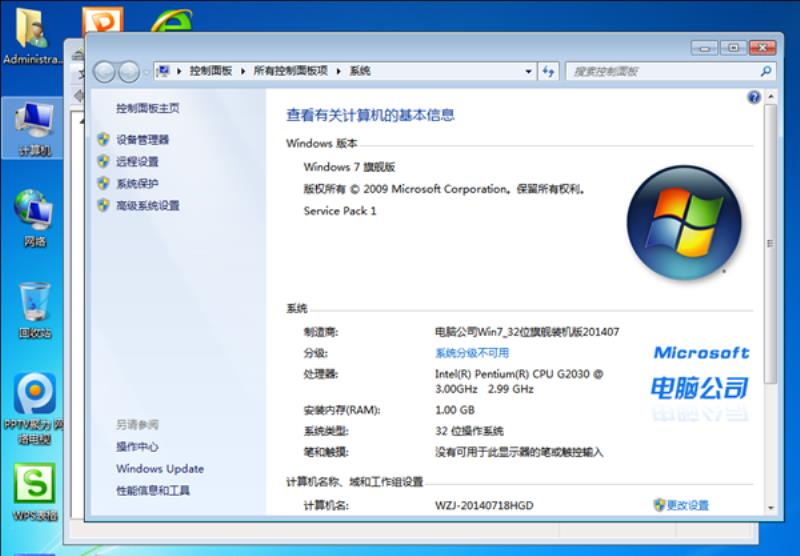This screenshot has height=556, width=800.
Task: Launch the WPS spreadsheet desktop icon
Action: pyautogui.click(x=34, y=492)
